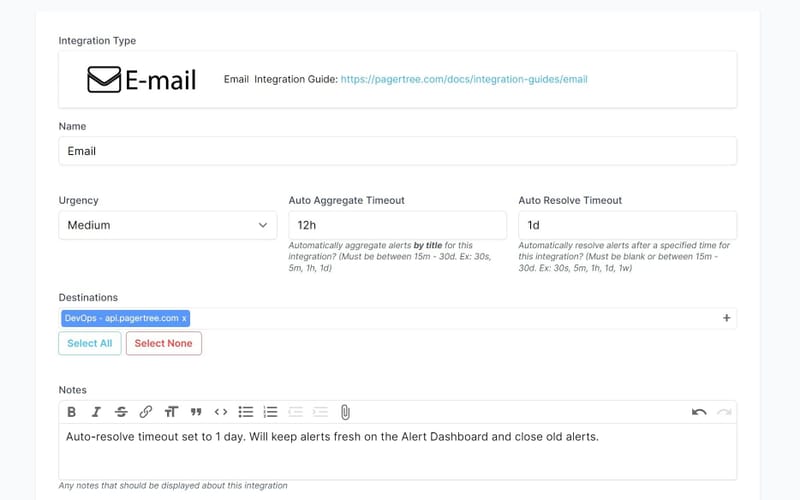
Task: Expand Destinations list with plus icon
Action: [726, 318]
